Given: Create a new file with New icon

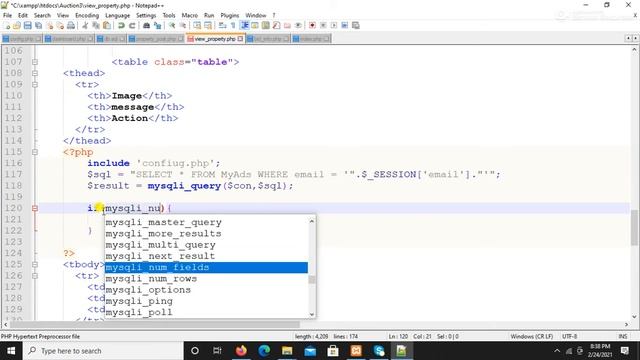Looking at the screenshot, I should 7,25.
